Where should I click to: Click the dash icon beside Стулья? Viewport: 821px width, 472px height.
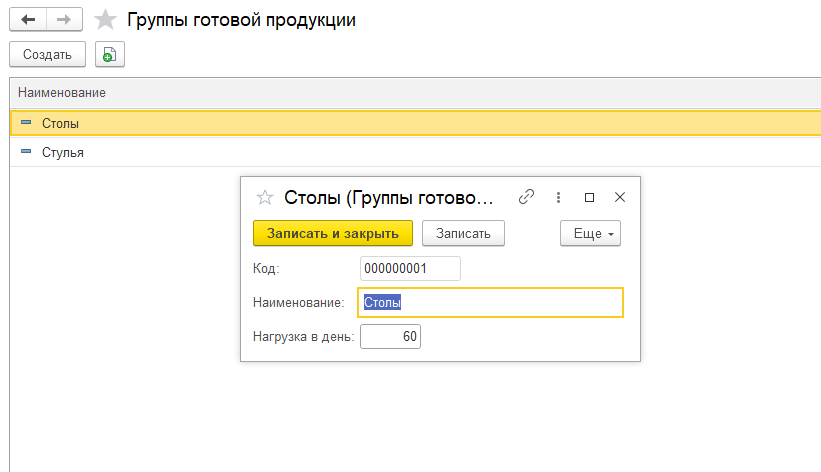point(26,151)
